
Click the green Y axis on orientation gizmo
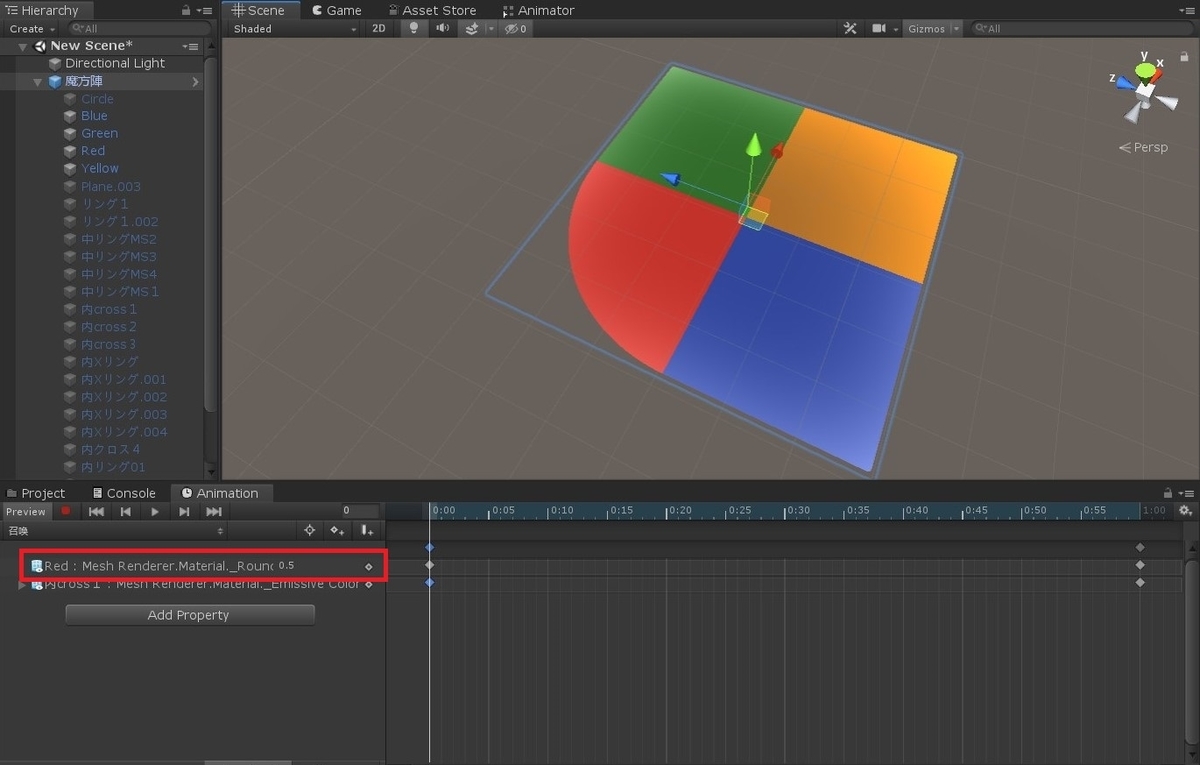tap(1144, 70)
